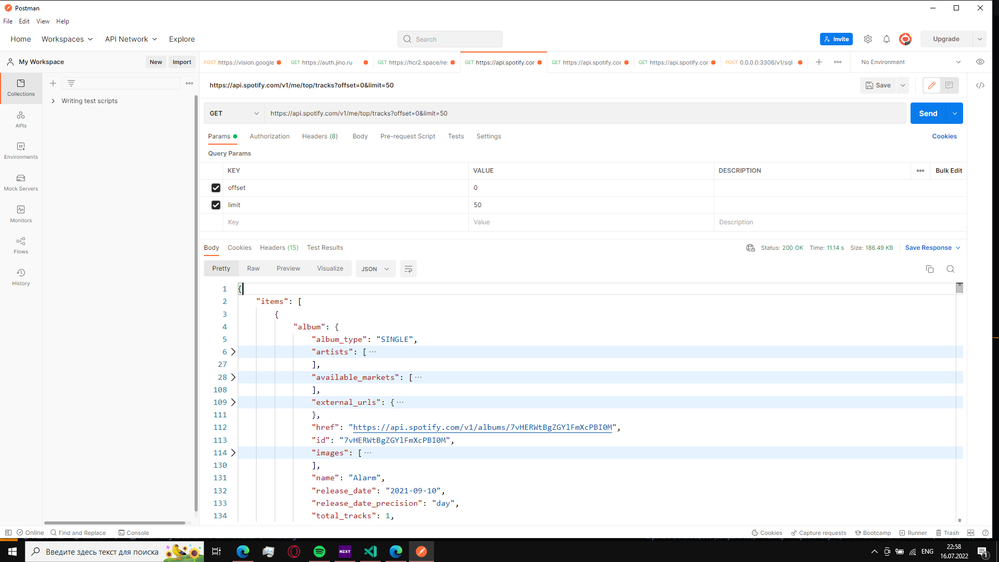Open the API Network dropdown menu
Image resolution: width=999 pixels, height=562 pixels.
[131, 39]
